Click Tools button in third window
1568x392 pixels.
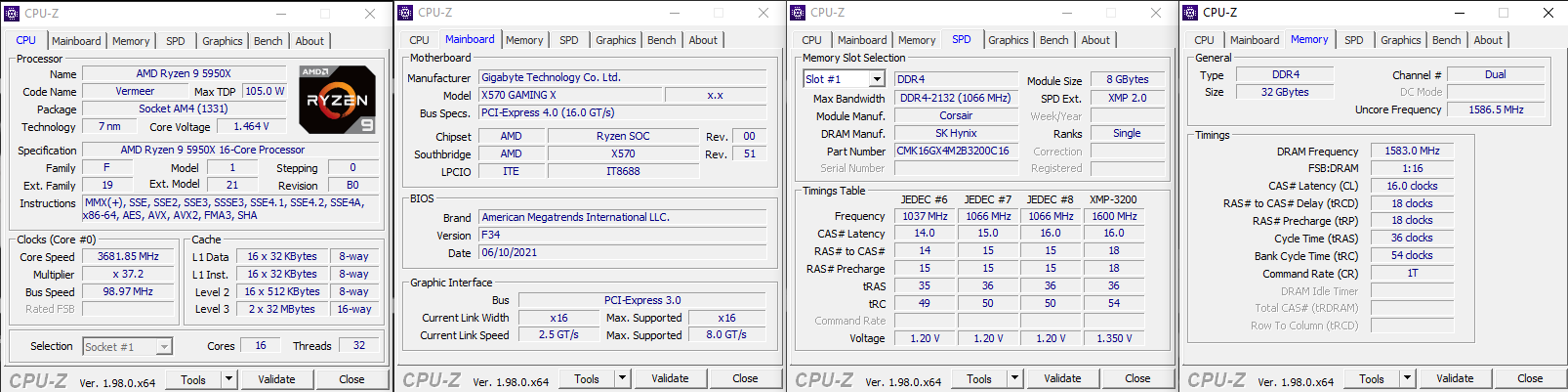pyautogui.click(x=979, y=378)
